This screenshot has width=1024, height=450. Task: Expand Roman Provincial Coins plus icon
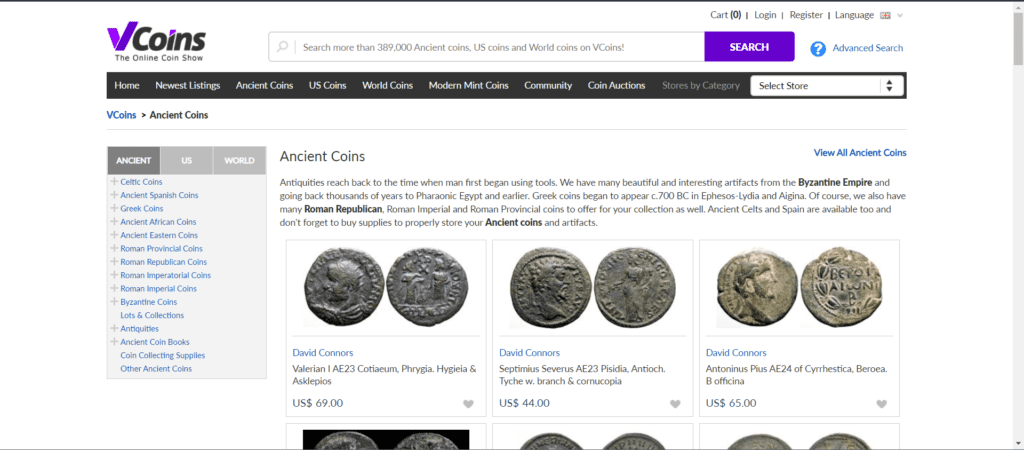115,248
